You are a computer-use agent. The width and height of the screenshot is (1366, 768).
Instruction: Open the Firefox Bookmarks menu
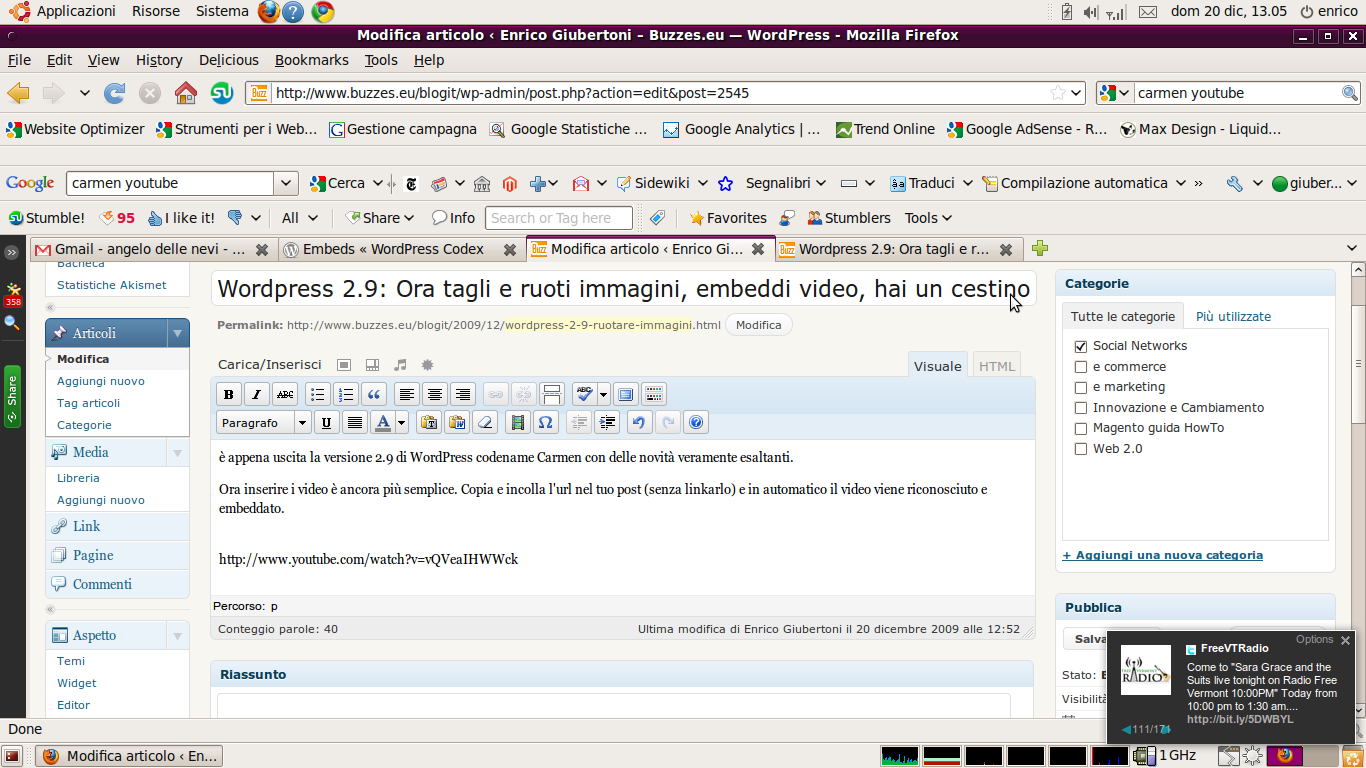312,60
